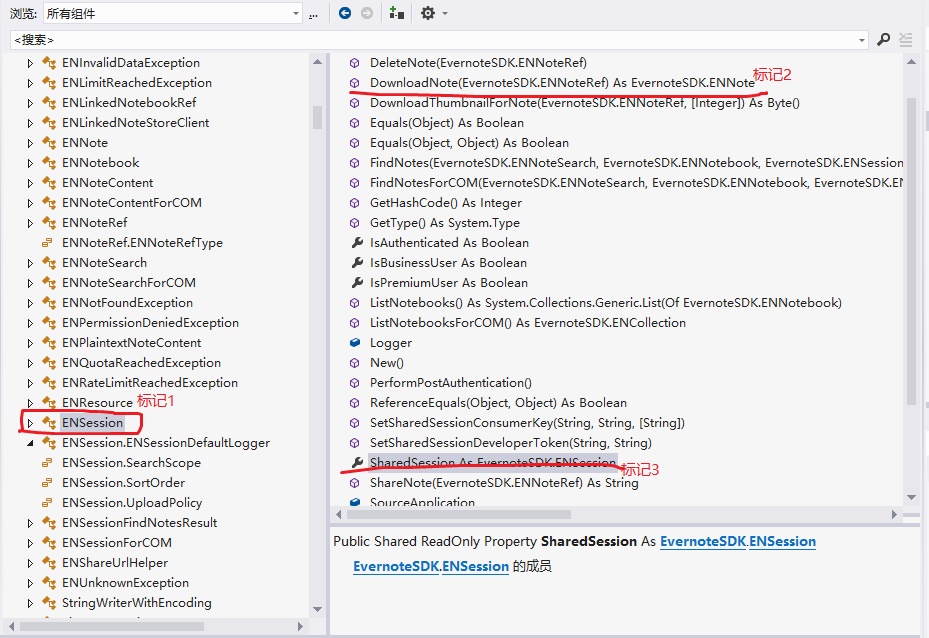Screen dimensions: 929x638
Task: Click the ENQuotaReachedException class icon
Action: (49, 363)
